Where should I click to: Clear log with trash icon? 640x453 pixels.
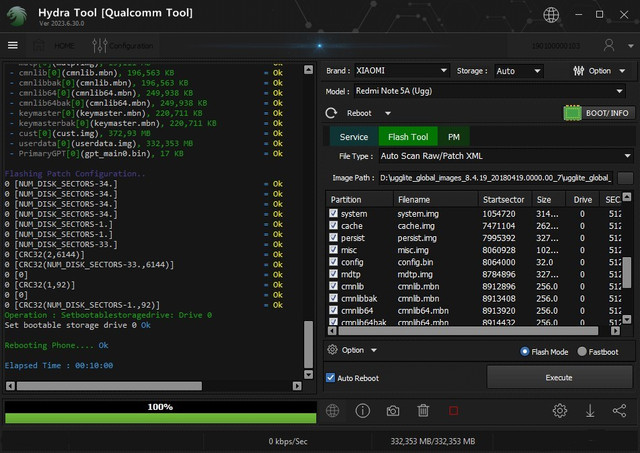coord(423,411)
